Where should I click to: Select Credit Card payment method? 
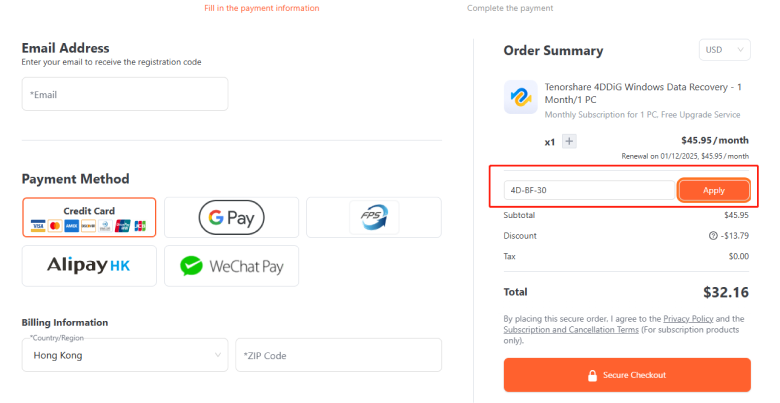[89, 217]
